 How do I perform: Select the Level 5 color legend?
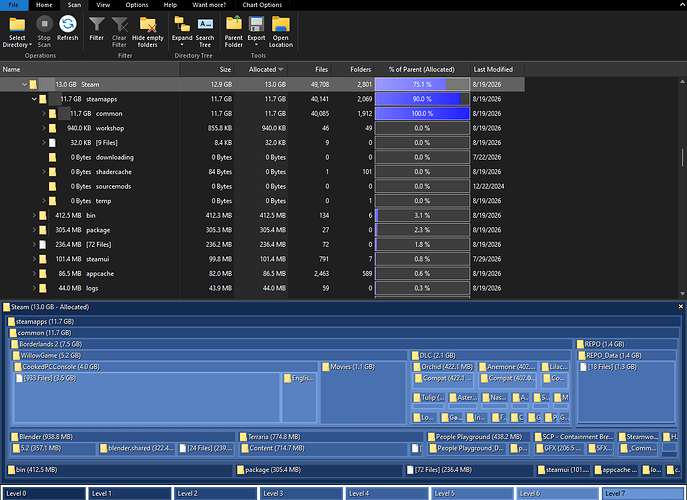pyautogui.click(x=472, y=493)
